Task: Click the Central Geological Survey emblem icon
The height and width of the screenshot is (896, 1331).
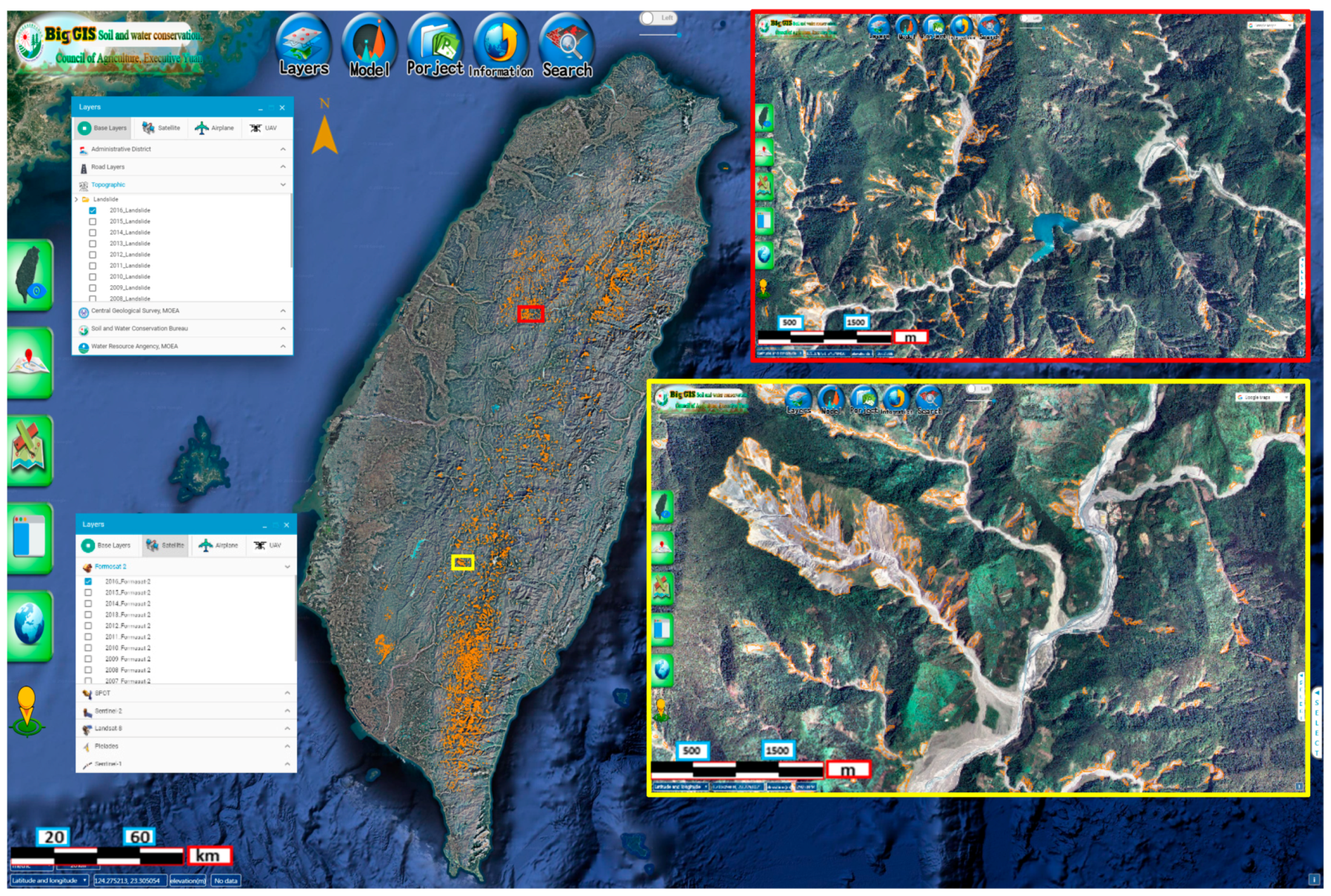Action: 84,312
